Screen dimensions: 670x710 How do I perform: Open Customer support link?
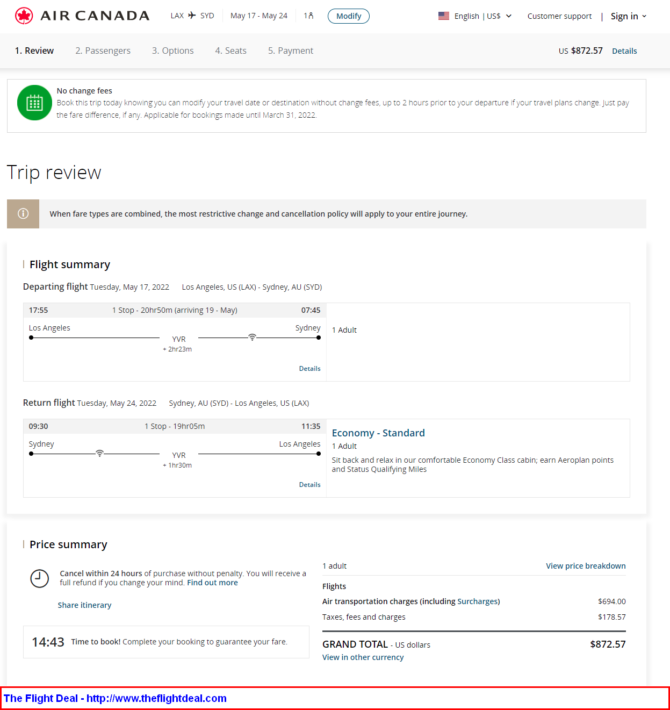(x=559, y=16)
